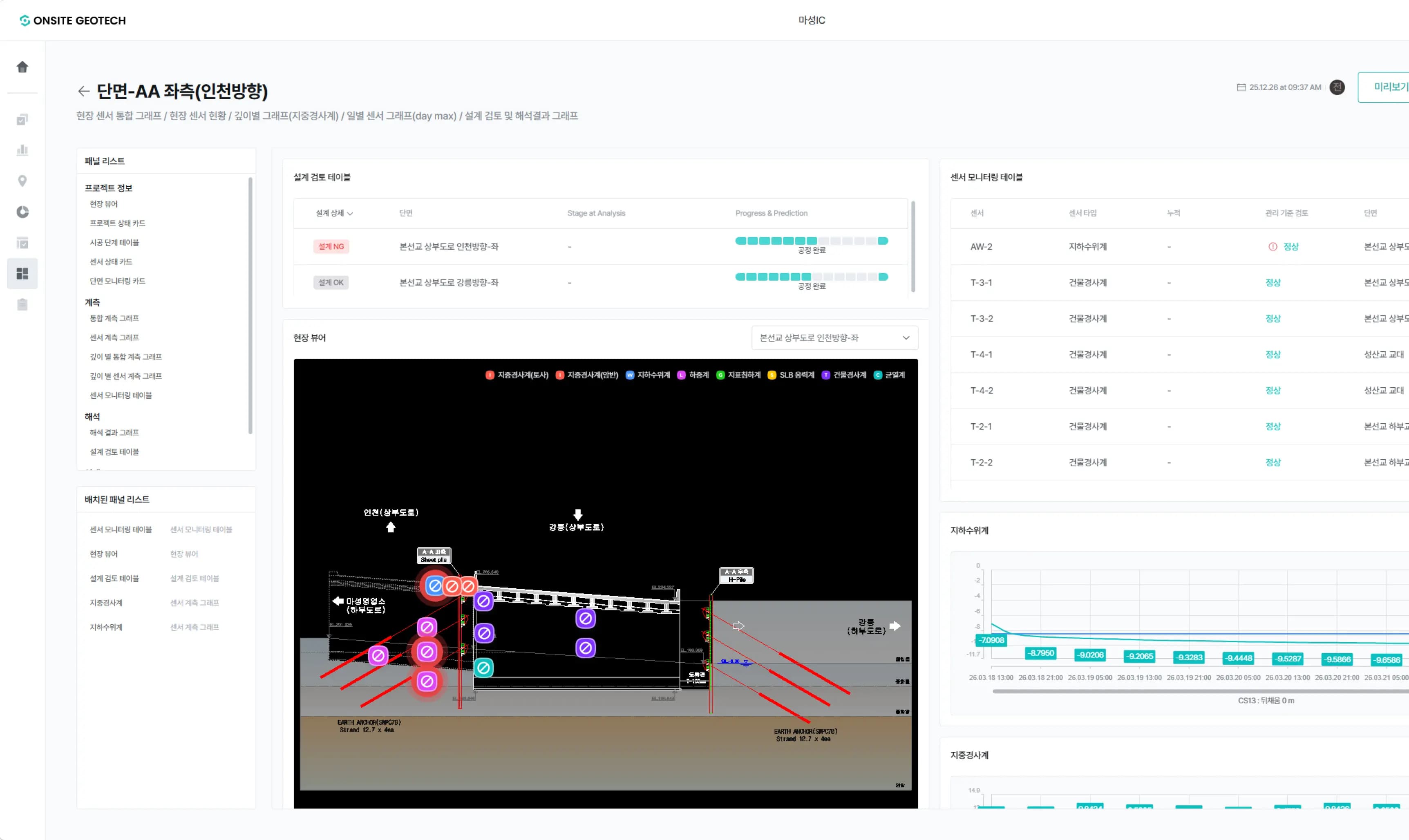Go back with the left arrow icon

[84, 91]
